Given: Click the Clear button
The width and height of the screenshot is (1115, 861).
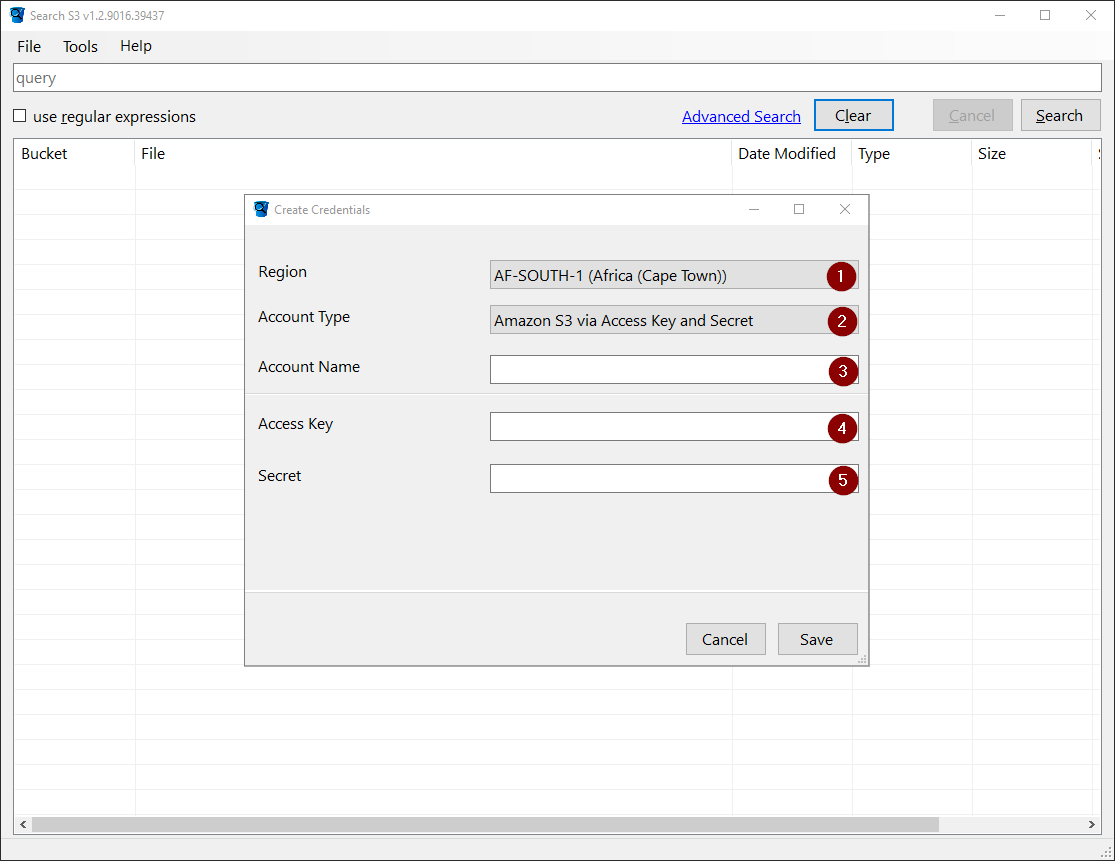Looking at the screenshot, I should pos(853,115).
